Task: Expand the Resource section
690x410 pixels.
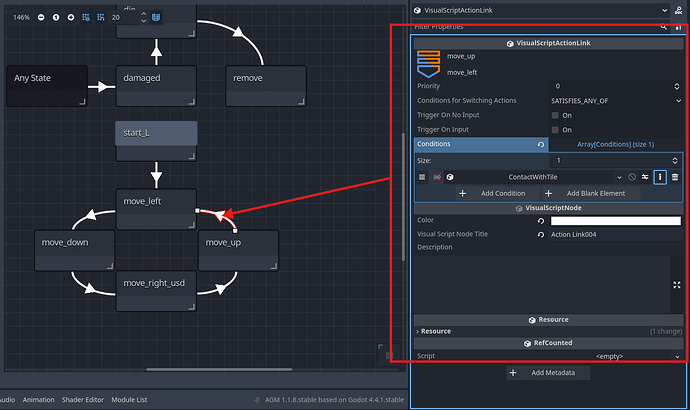Action: coord(435,331)
